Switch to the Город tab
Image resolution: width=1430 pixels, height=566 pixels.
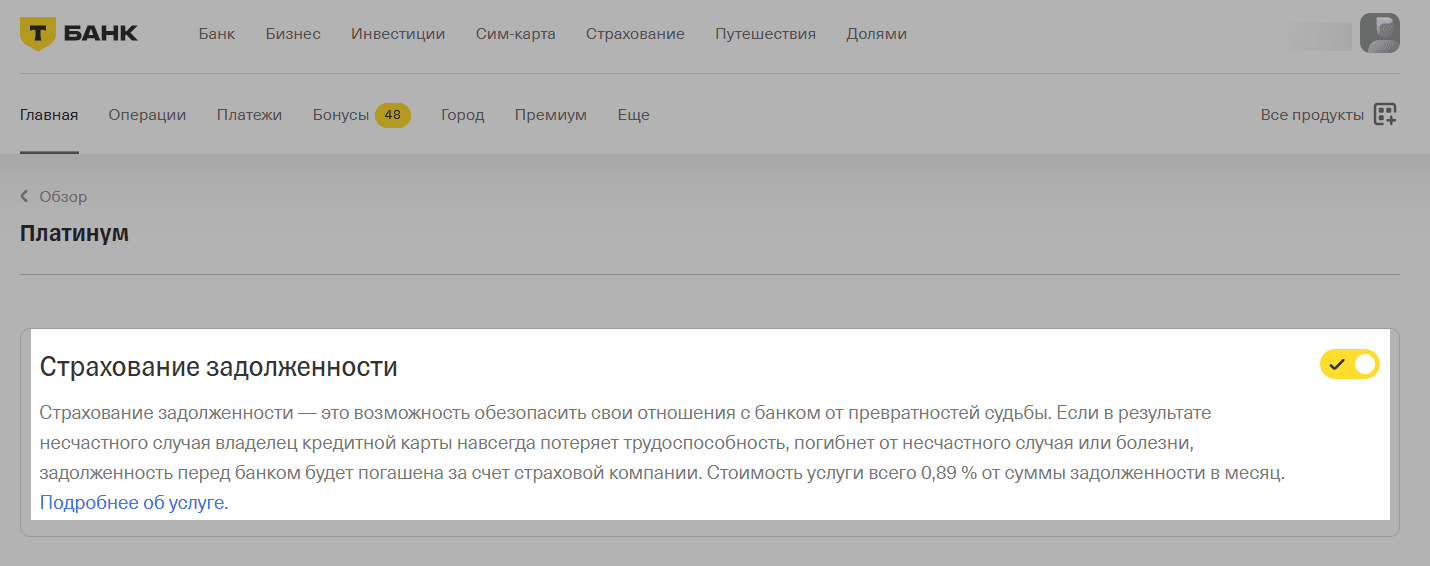click(463, 115)
